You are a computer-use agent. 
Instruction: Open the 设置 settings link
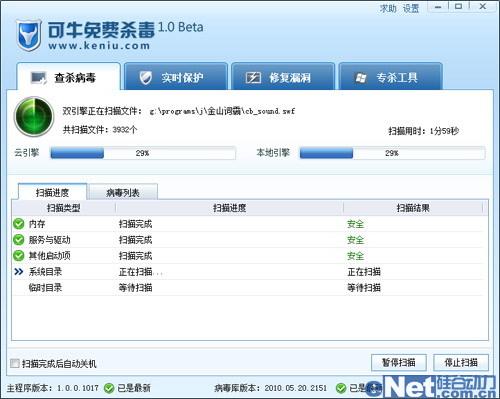(411, 8)
